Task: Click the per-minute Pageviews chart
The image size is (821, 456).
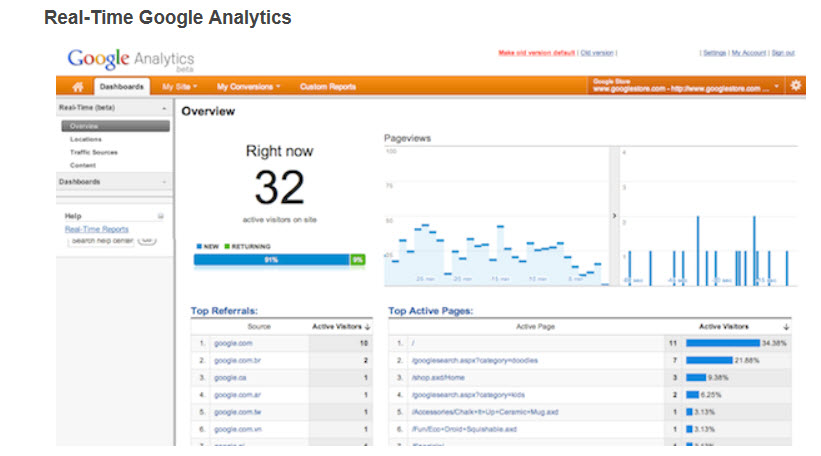Action: (x=497, y=216)
